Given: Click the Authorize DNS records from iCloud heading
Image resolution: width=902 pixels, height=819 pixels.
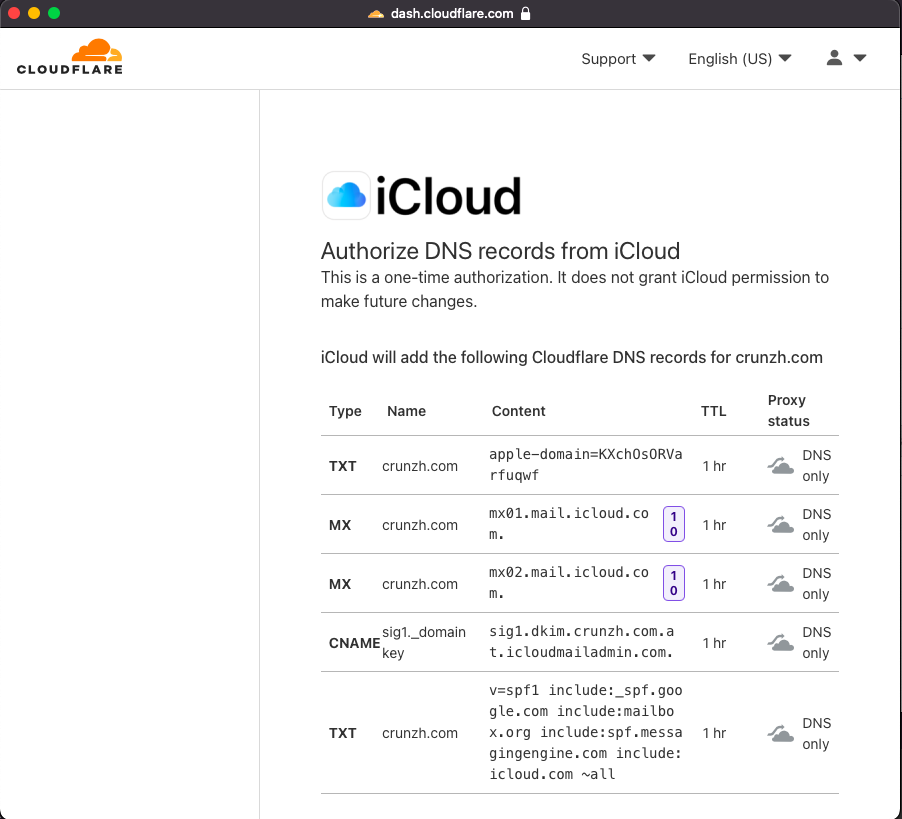Looking at the screenshot, I should pyautogui.click(x=500, y=251).
